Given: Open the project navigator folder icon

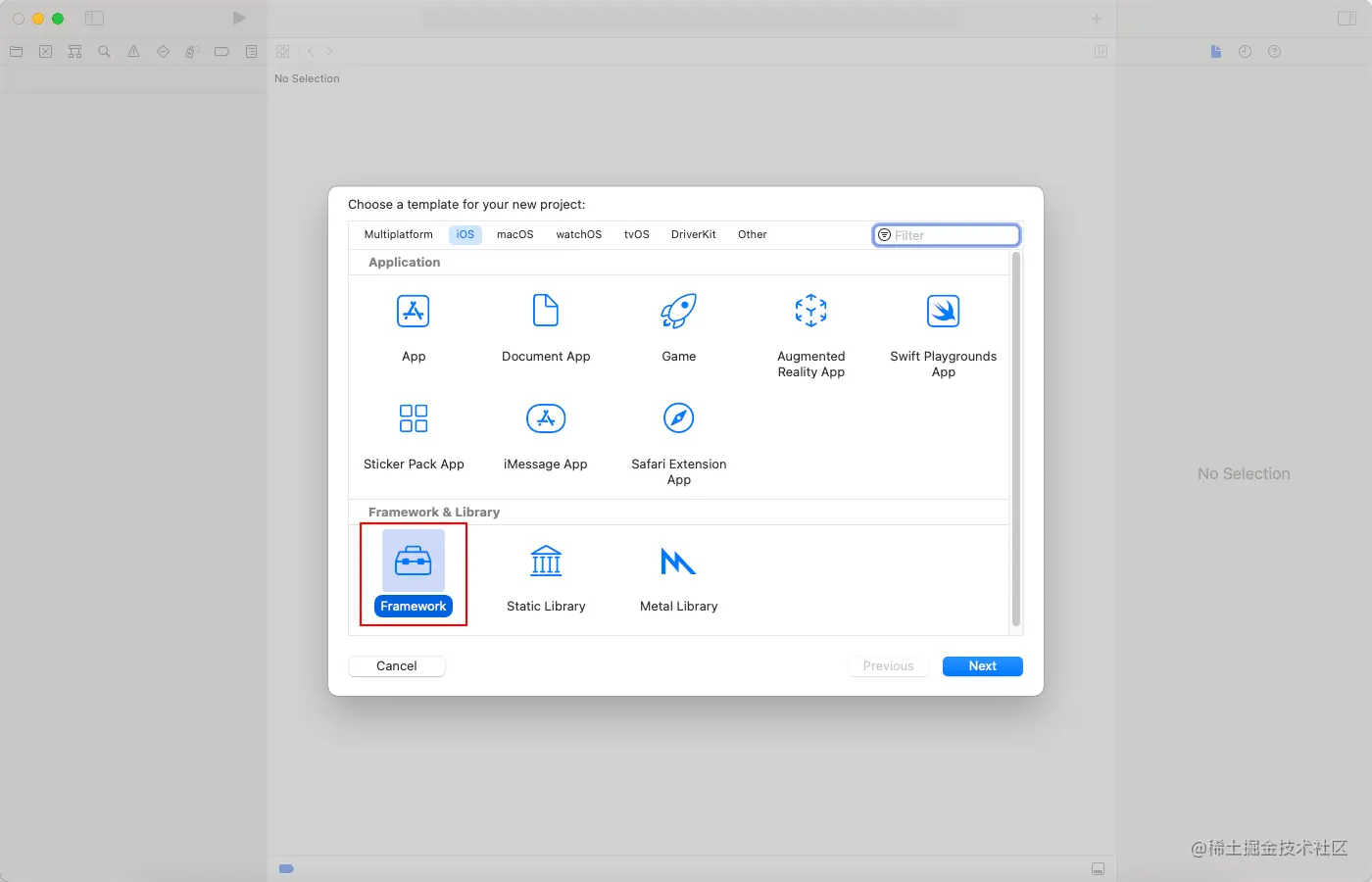Looking at the screenshot, I should pyautogui.click(x=17, y=52).
